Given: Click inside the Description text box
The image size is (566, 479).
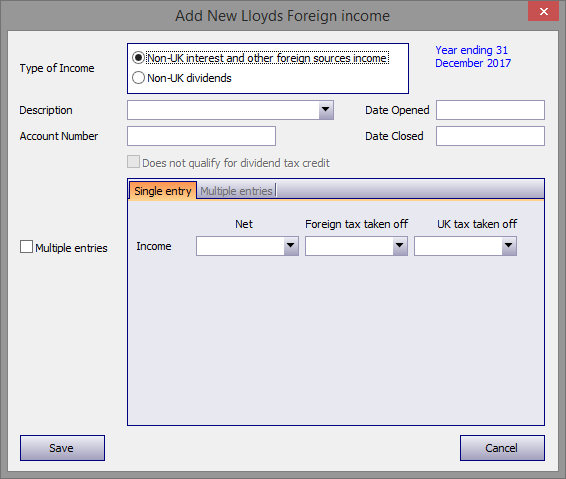Looking at the screenshot, I should (x=223, y=110).
